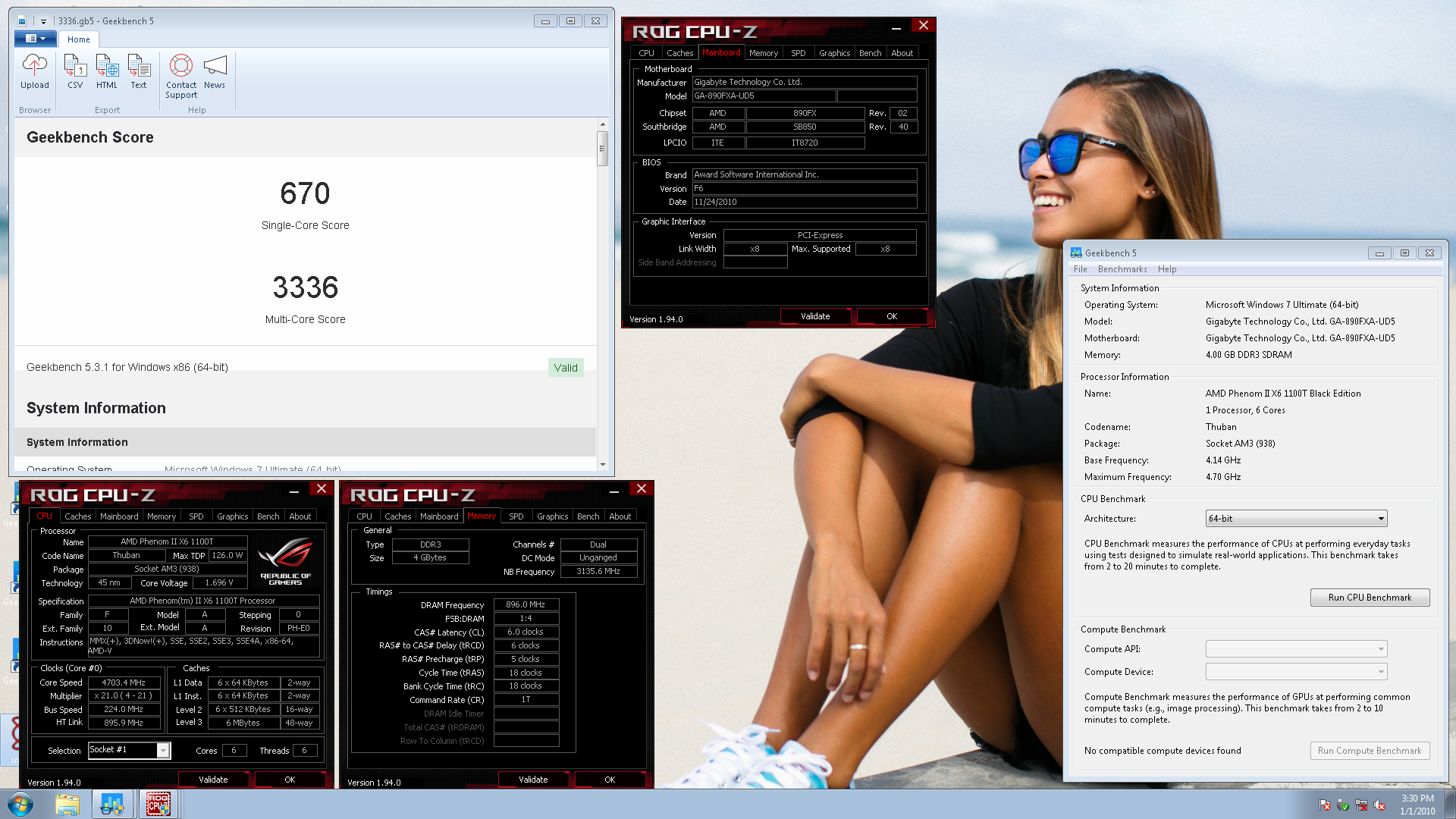The height and width of the screenshot is (819, 1456).
Task: Expand the Compute Device dropdown
Action: click(x=1296, y=672)
